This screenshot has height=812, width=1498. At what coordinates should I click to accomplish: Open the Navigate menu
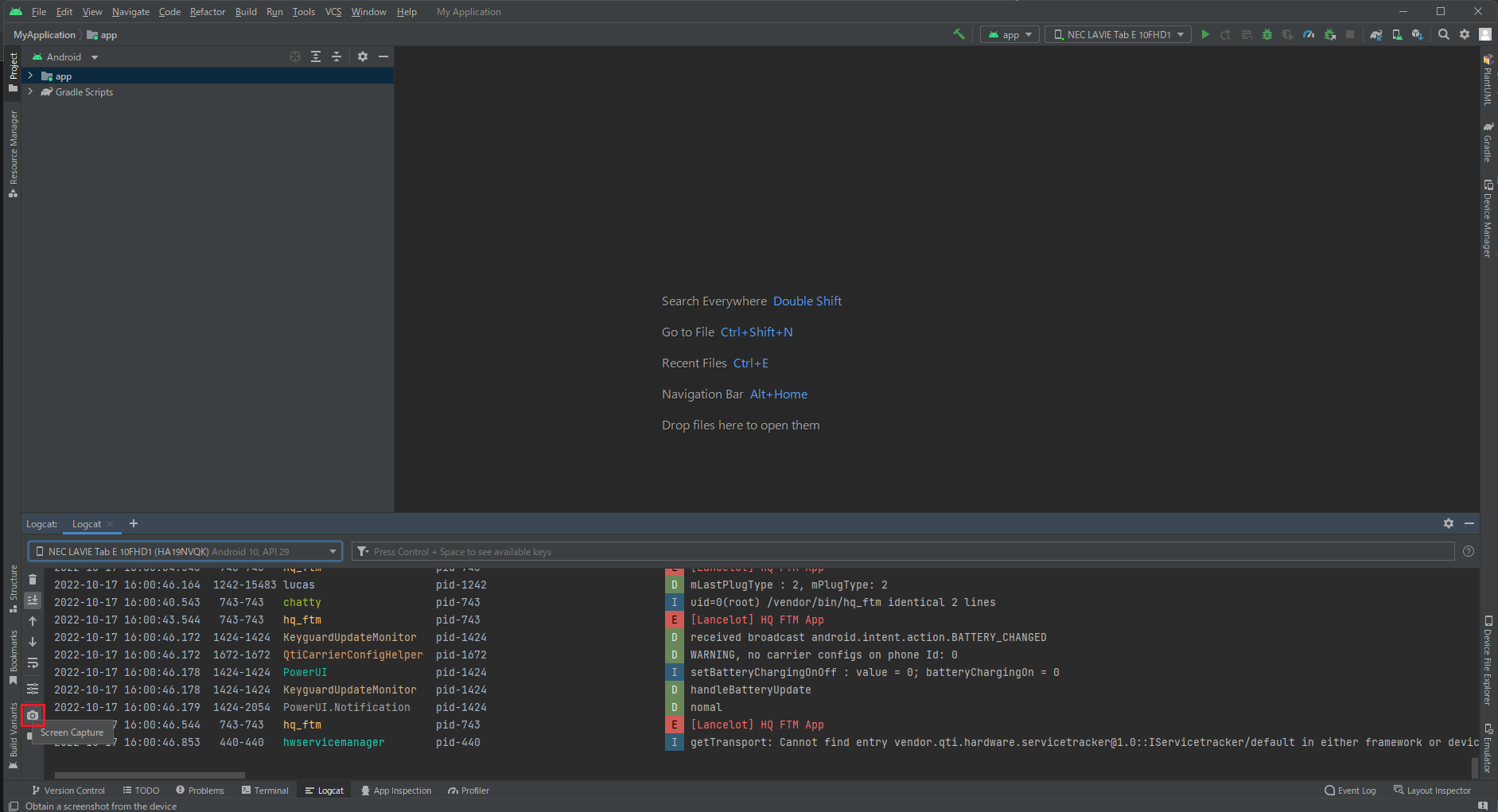pos(130,11)
